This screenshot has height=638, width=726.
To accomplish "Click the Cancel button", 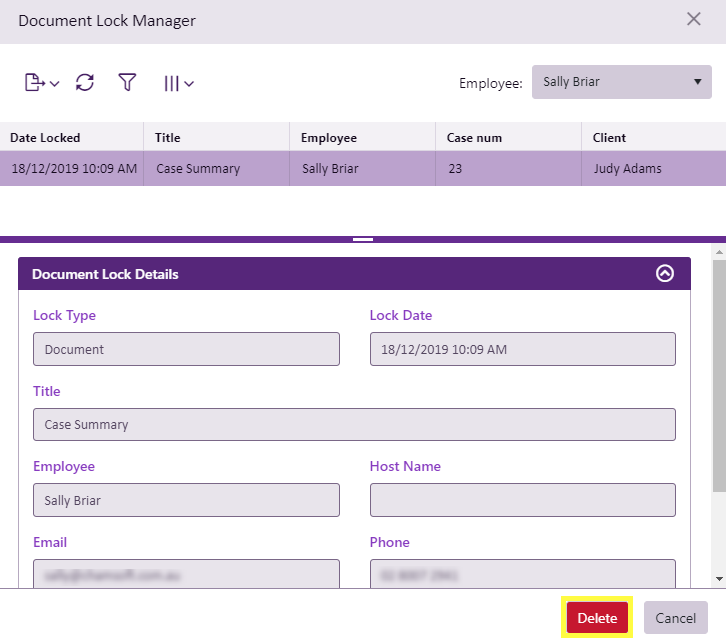I will 675,618.
